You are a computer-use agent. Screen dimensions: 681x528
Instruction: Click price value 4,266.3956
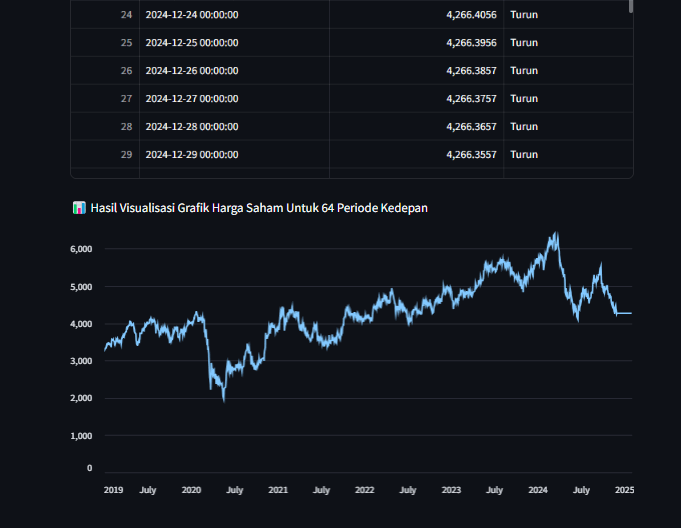click(471, 43)
